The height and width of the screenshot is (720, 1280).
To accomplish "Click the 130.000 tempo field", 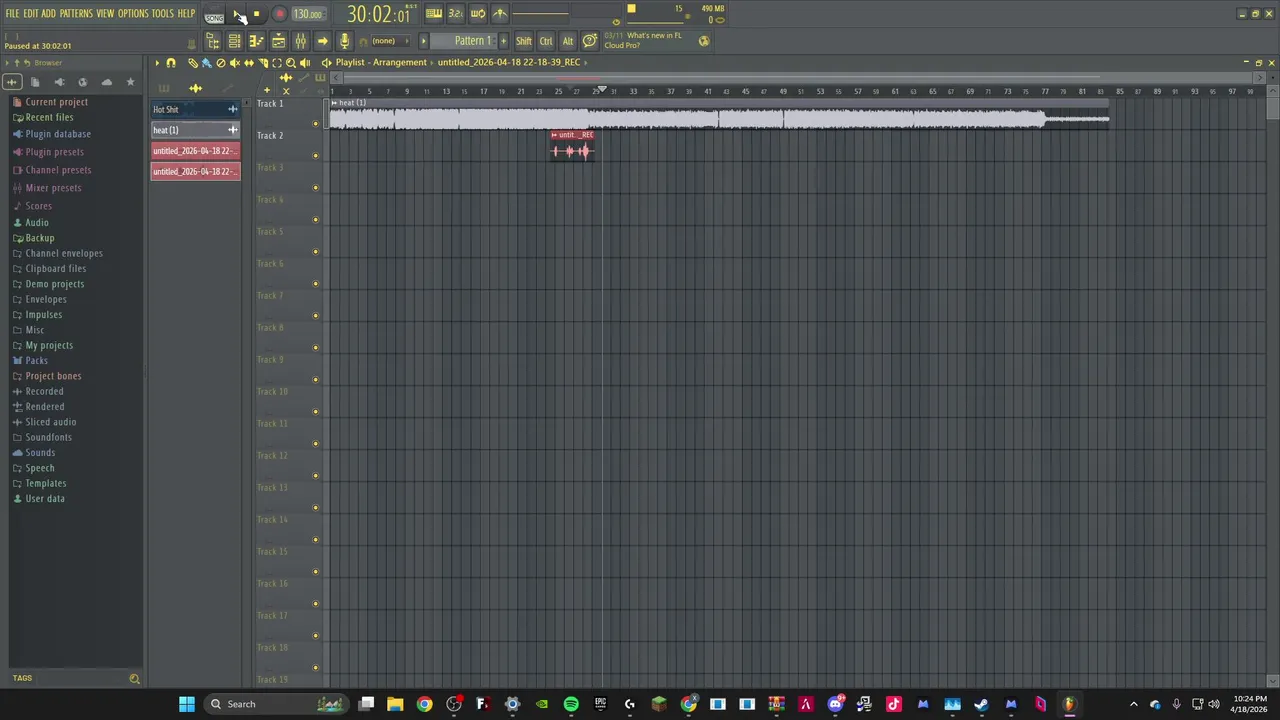I will click(307, 14).
